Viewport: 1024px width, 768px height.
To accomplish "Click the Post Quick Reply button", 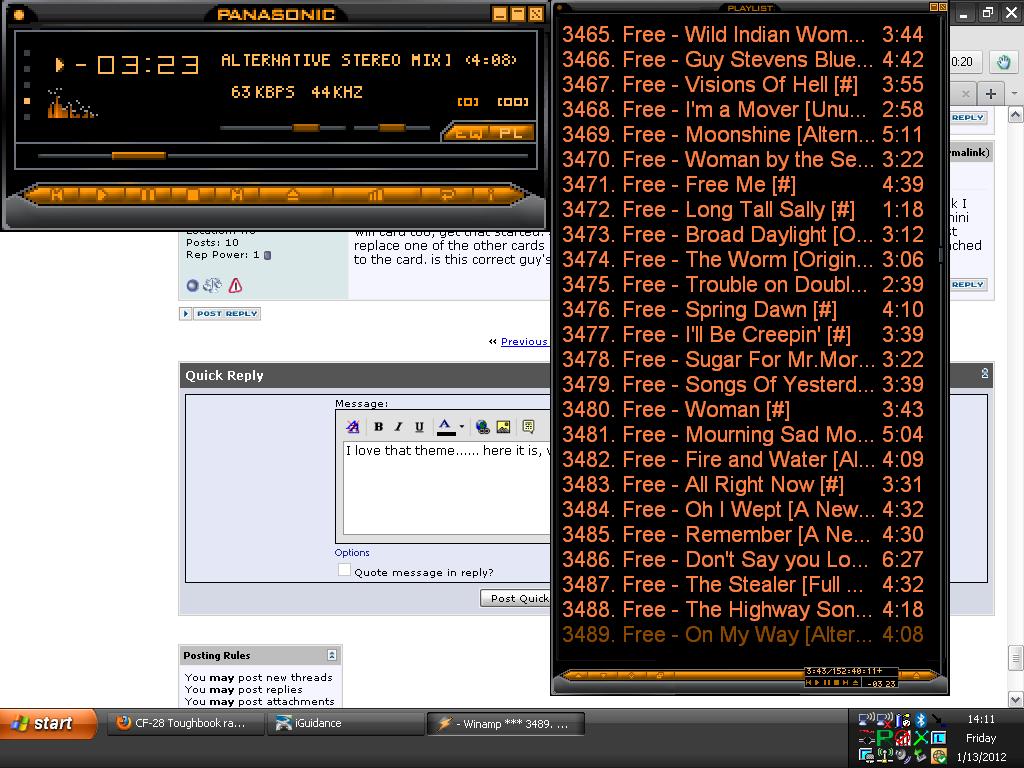I will click(516, 598).
